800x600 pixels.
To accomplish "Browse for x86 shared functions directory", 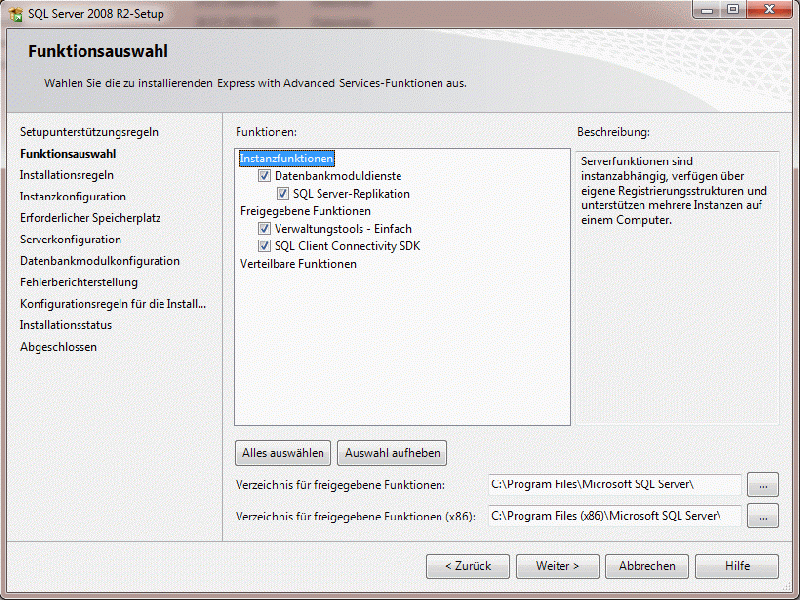I will [x=763, y=516].
